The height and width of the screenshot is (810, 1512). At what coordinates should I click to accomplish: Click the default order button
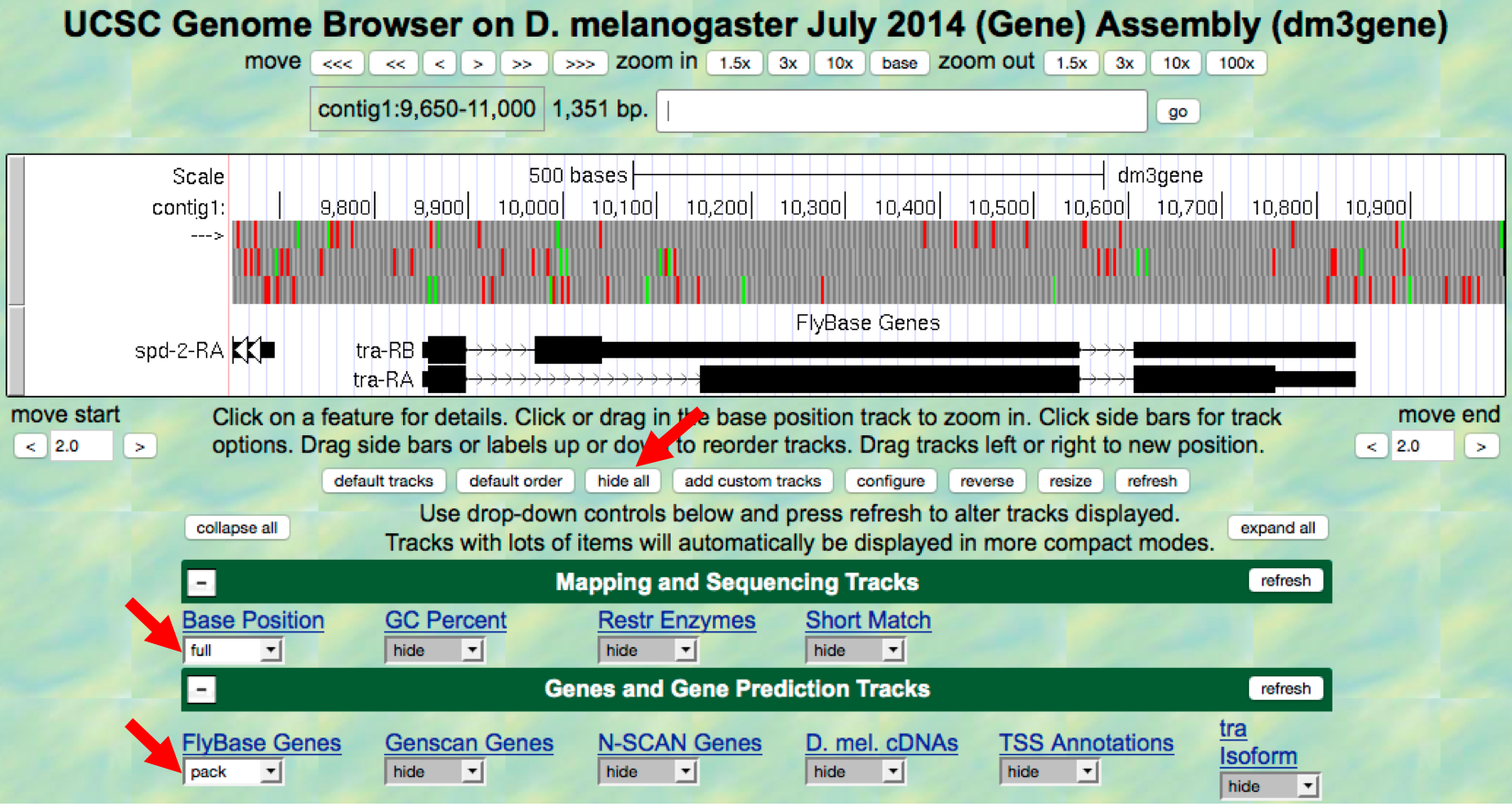click(x=516, y=481)
